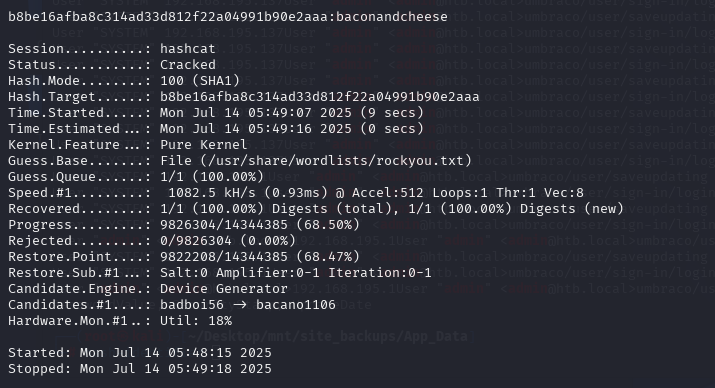715x388 pixels.
Task: Click the Recovered digests line
Action: click(x=316, y=209)
